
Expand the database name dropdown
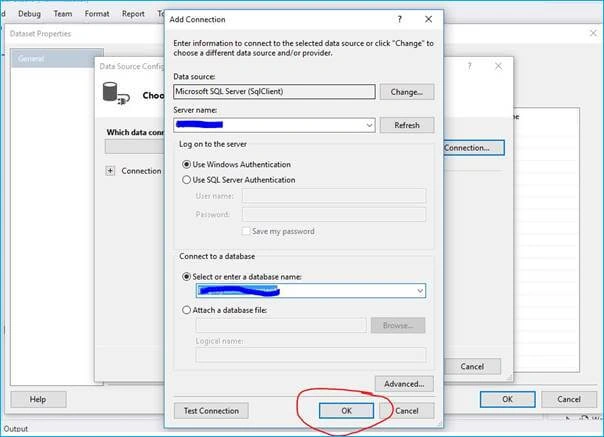420,291
